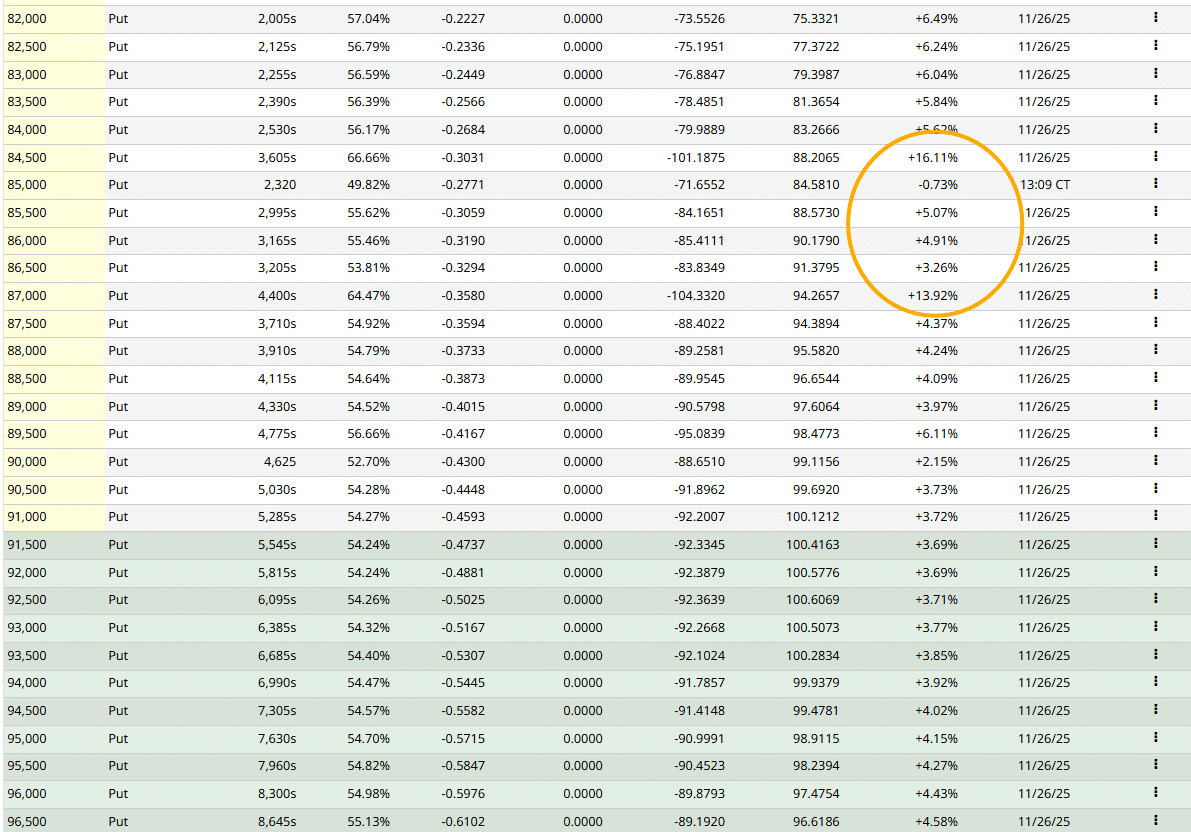The image size is (1191, 832).
Task: Click the -0.73% change value
Action: 937,185
